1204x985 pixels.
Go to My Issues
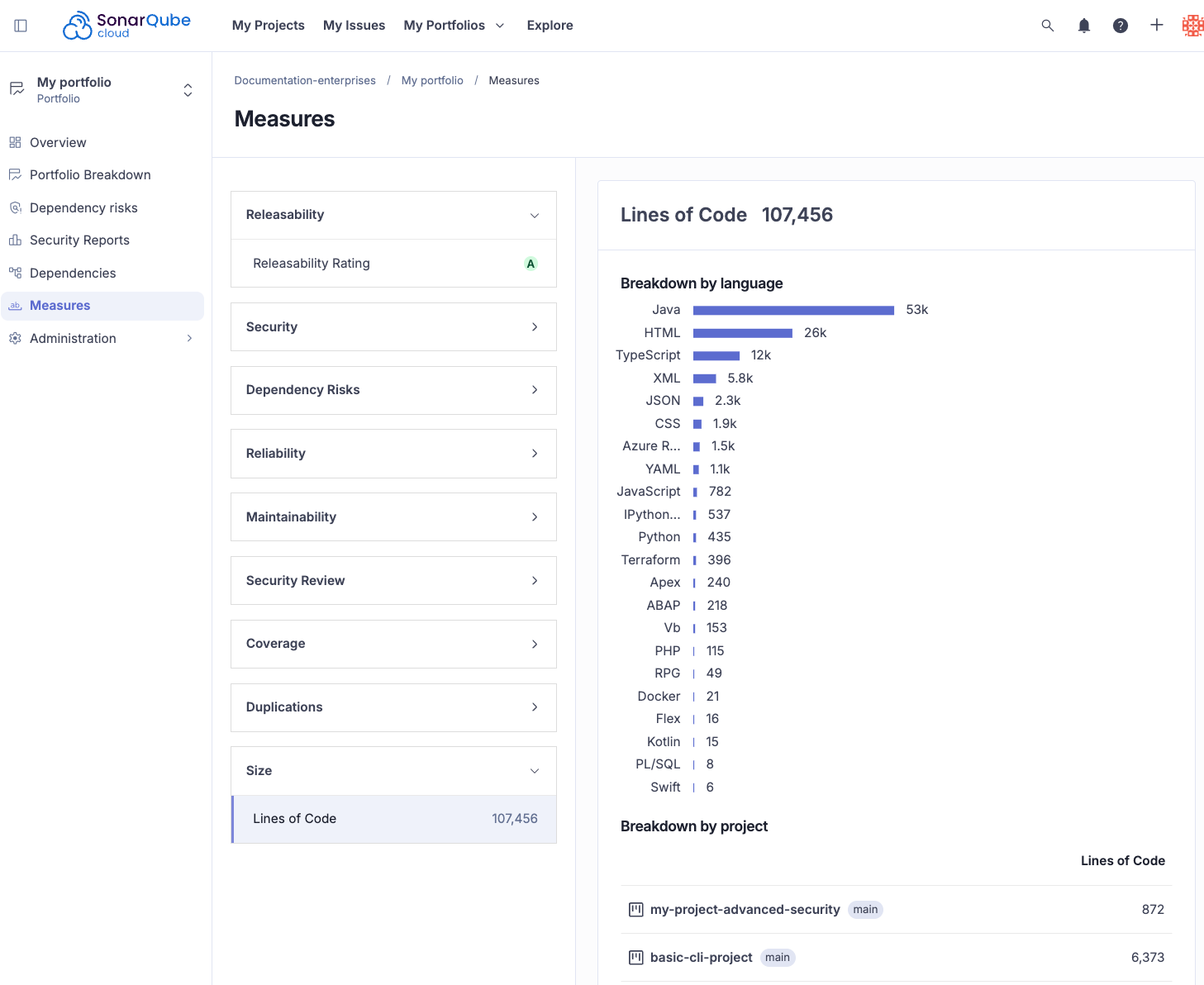[x=355, y=26]
